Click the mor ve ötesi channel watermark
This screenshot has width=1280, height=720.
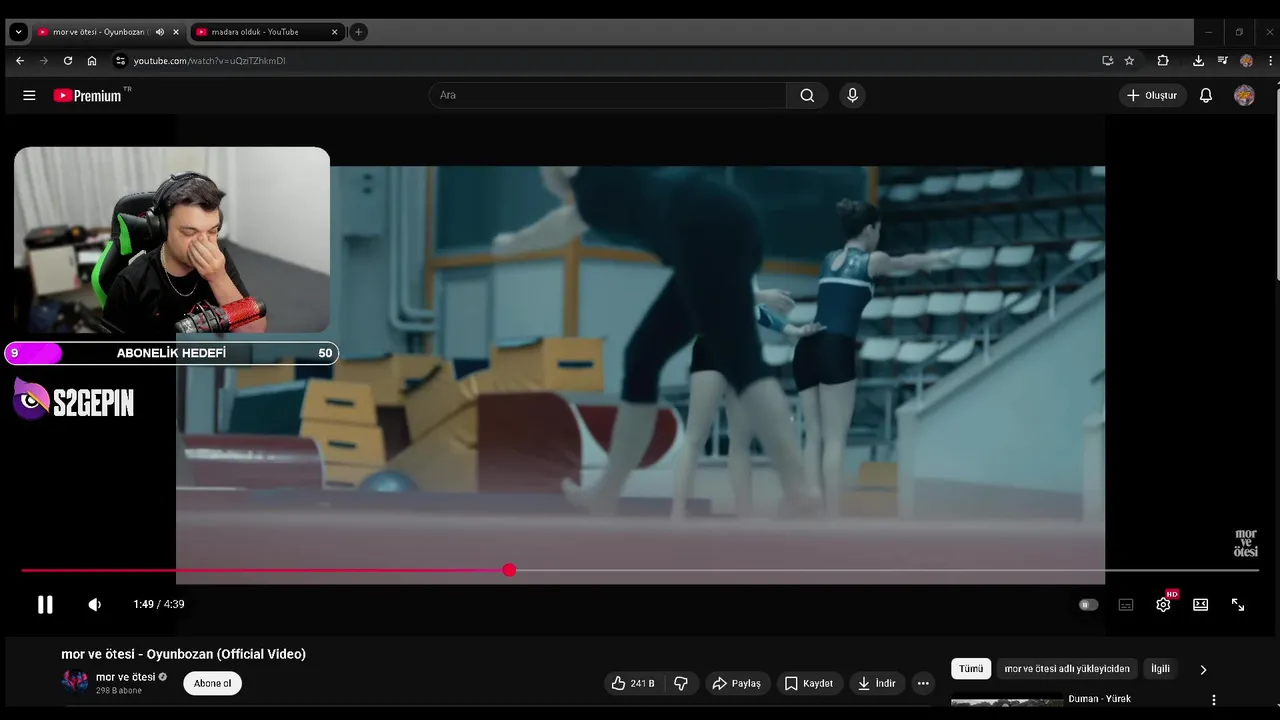coord(1245,543)
